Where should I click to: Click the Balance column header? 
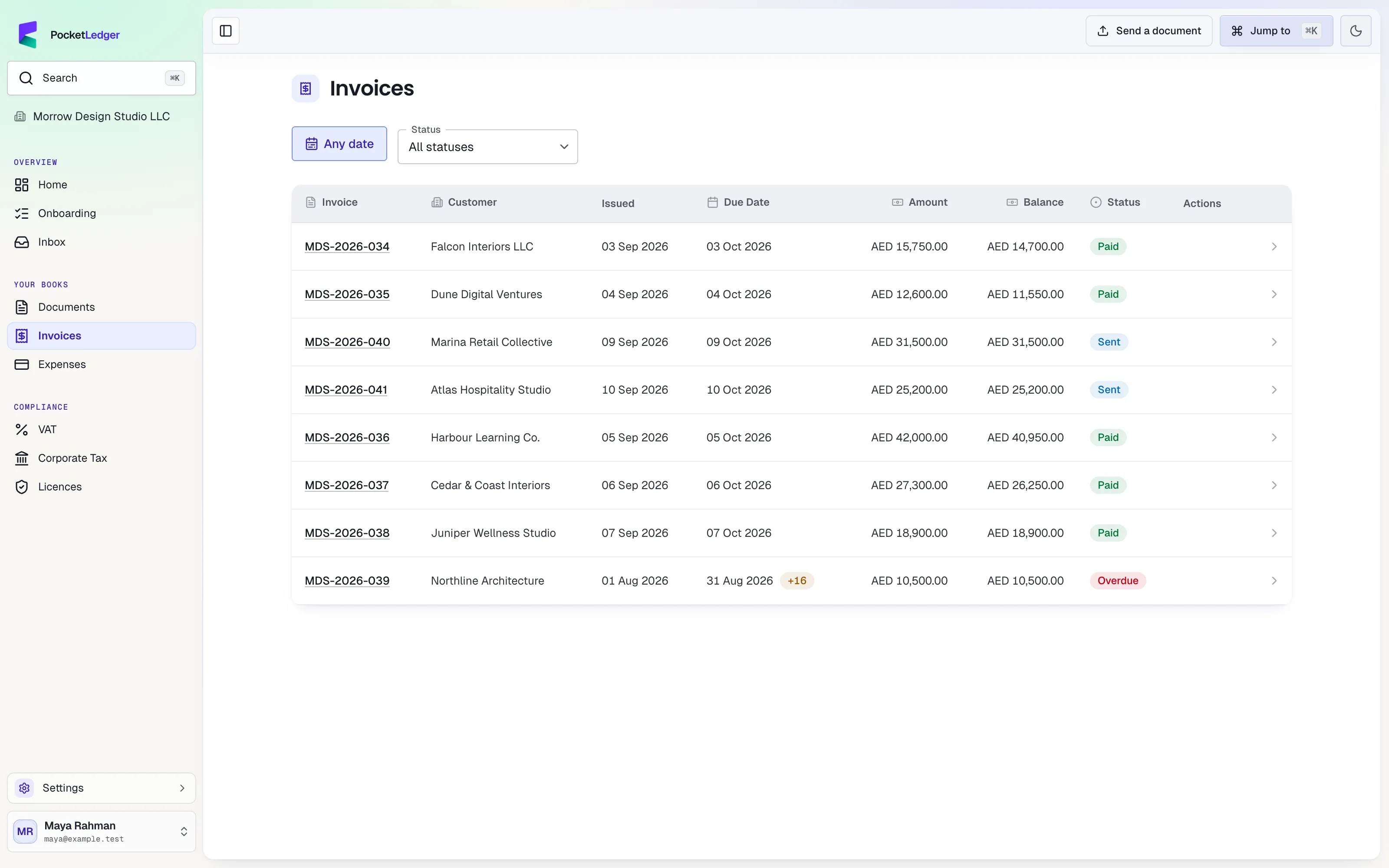tap(1035, 202)
